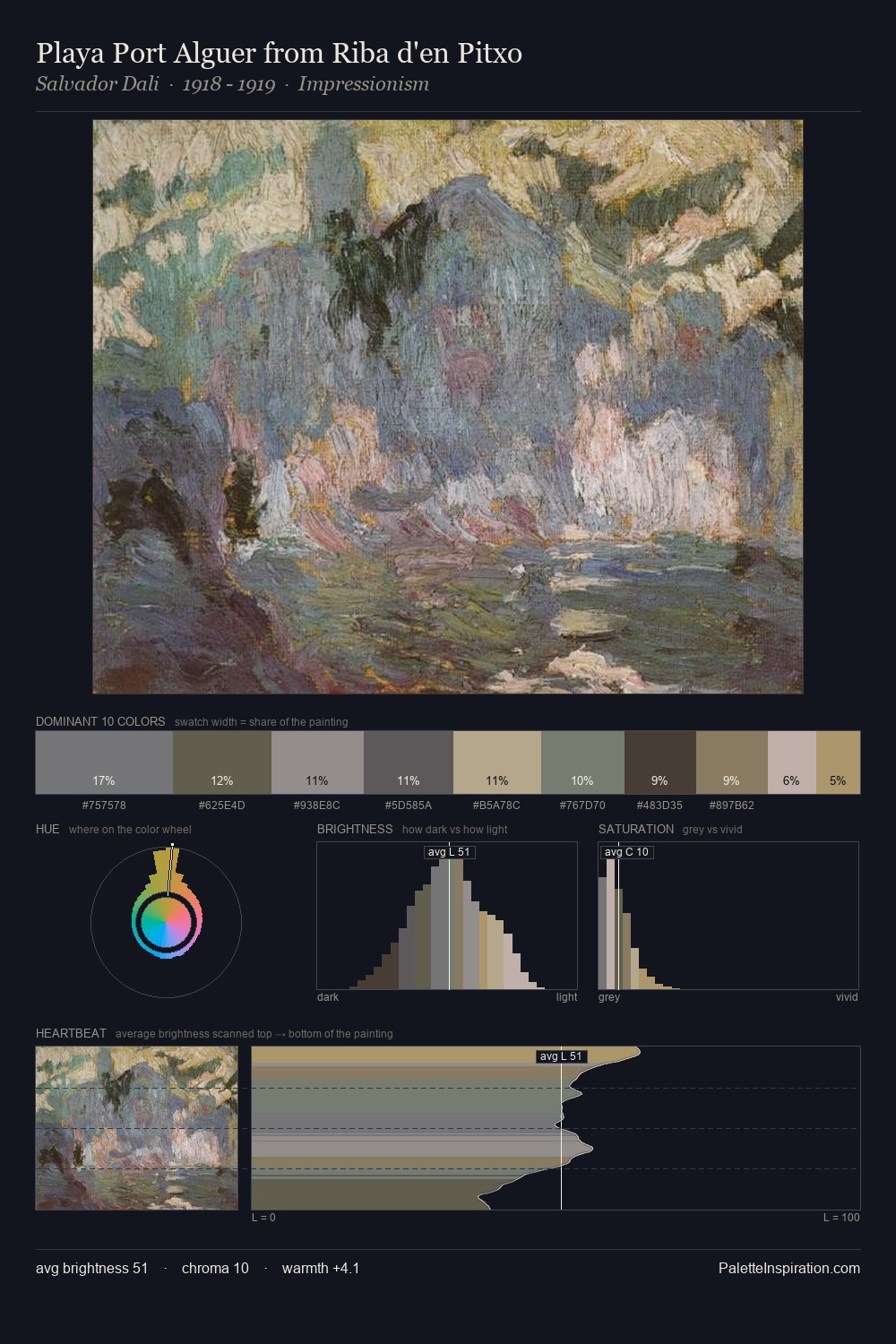Click the saturation chart's grey axis label
This screenshot has width=896, height=1344.
tap(609, 997)
